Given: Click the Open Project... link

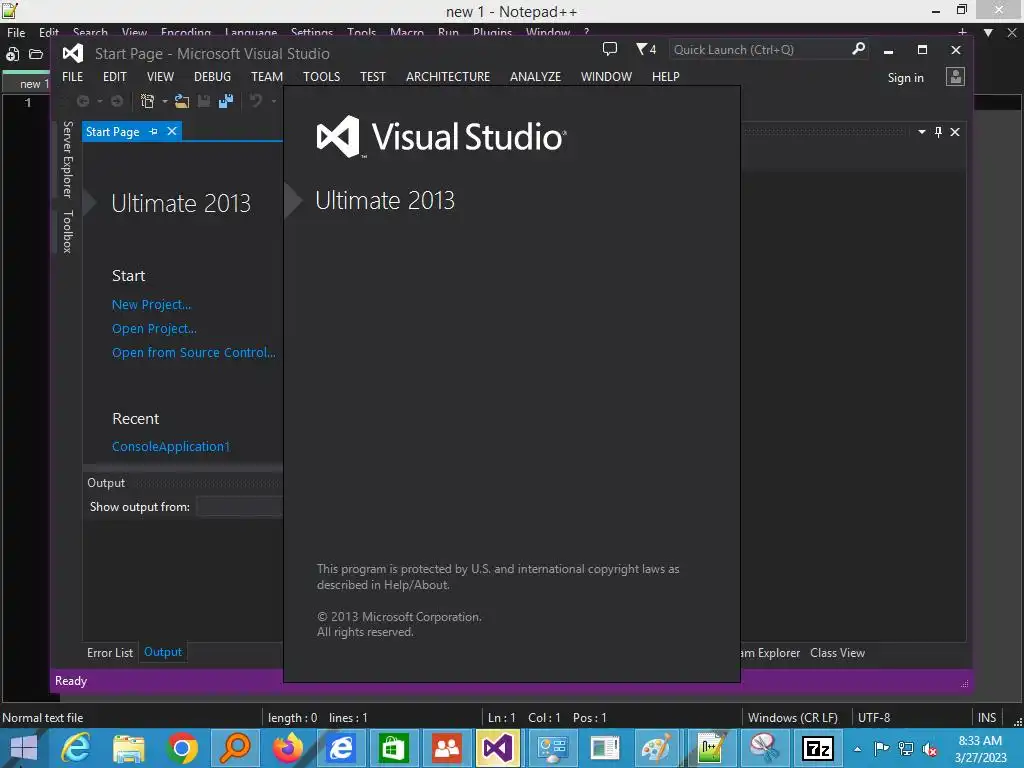Looking at the screenshot, I should click(154, 328).
